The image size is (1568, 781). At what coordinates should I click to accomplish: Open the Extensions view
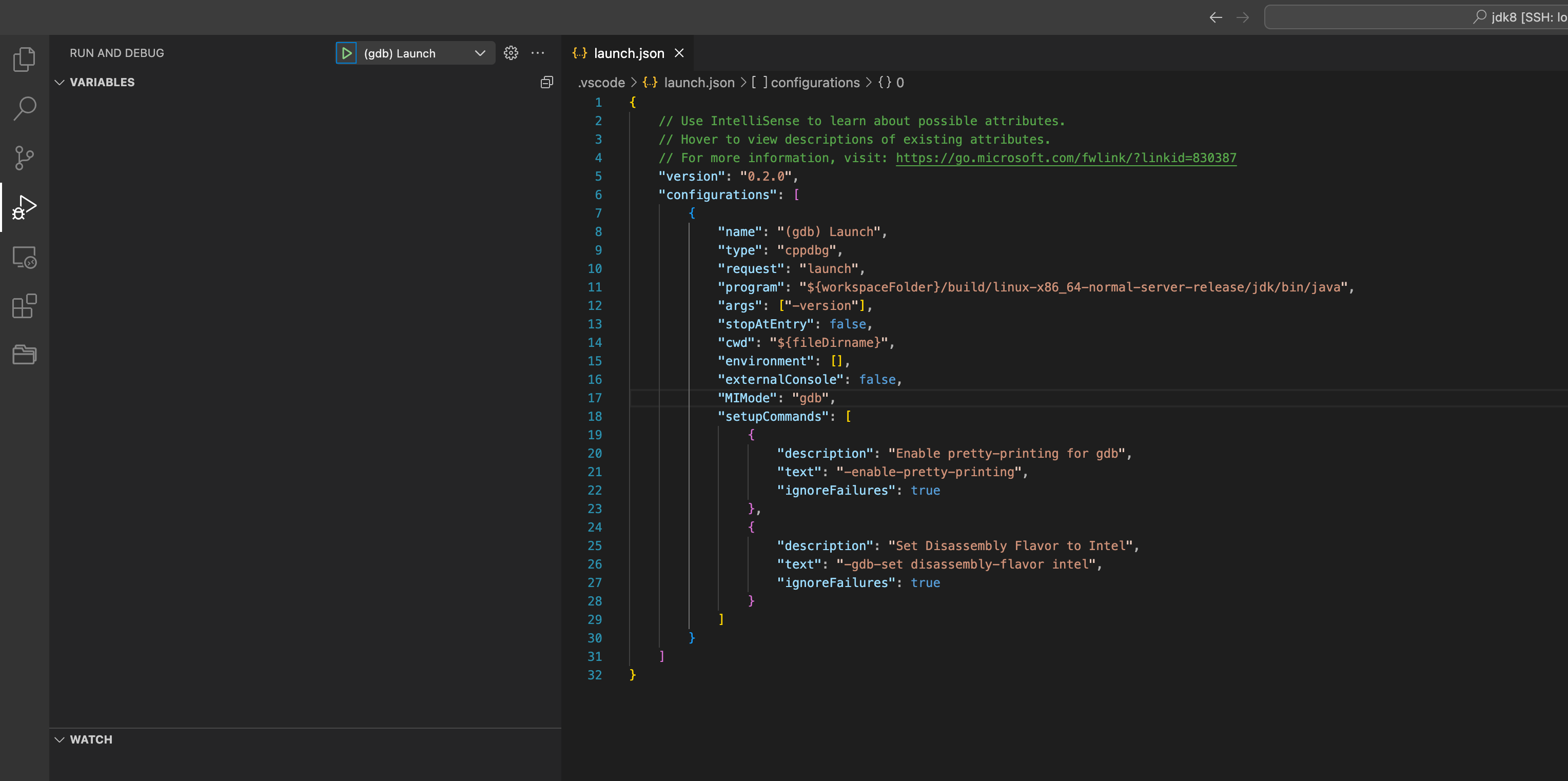(24, 306)
